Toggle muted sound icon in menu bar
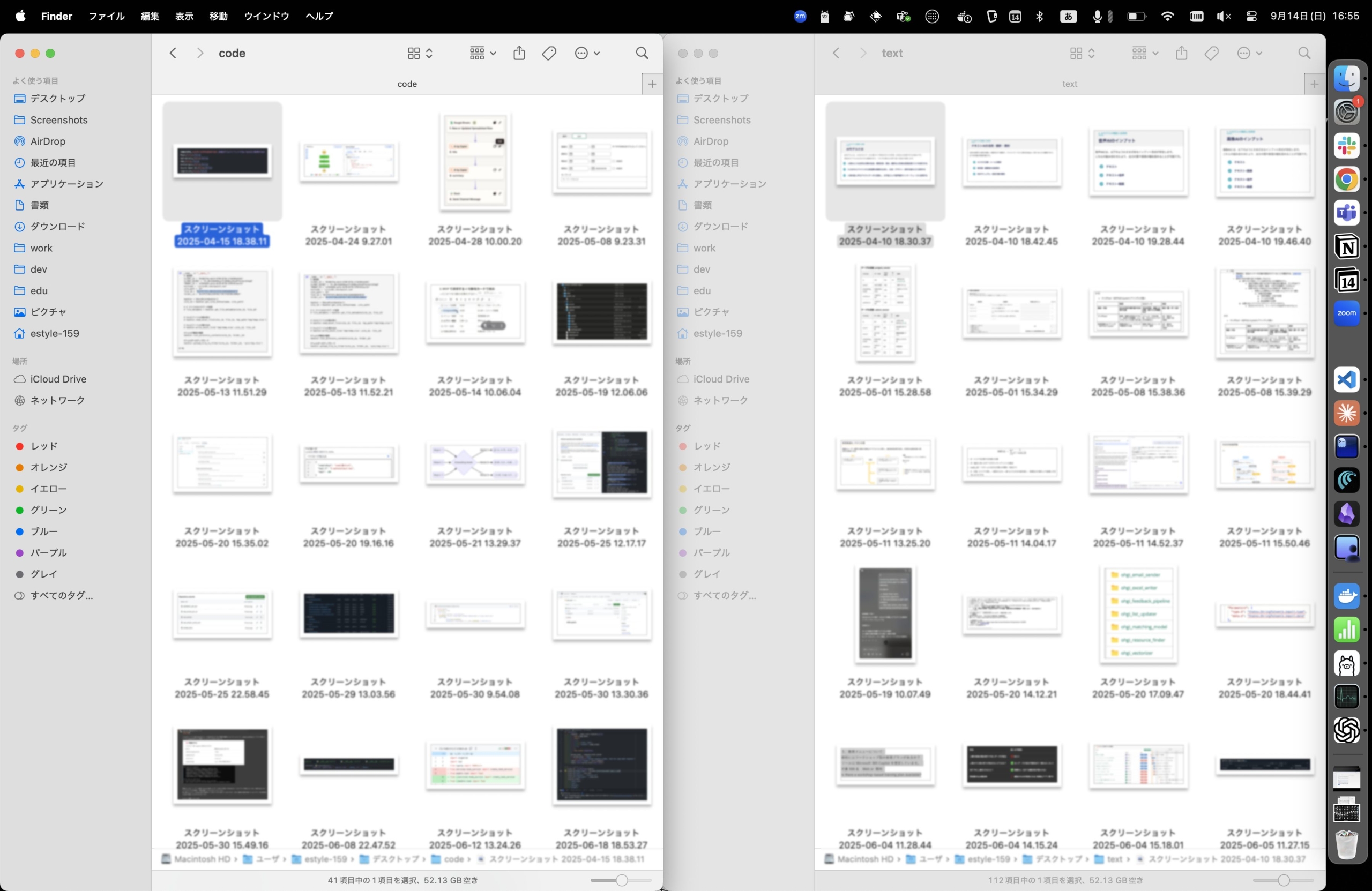Image resolution: width=1372 pixels, height=891 pixels. [x=1223, y=16]
